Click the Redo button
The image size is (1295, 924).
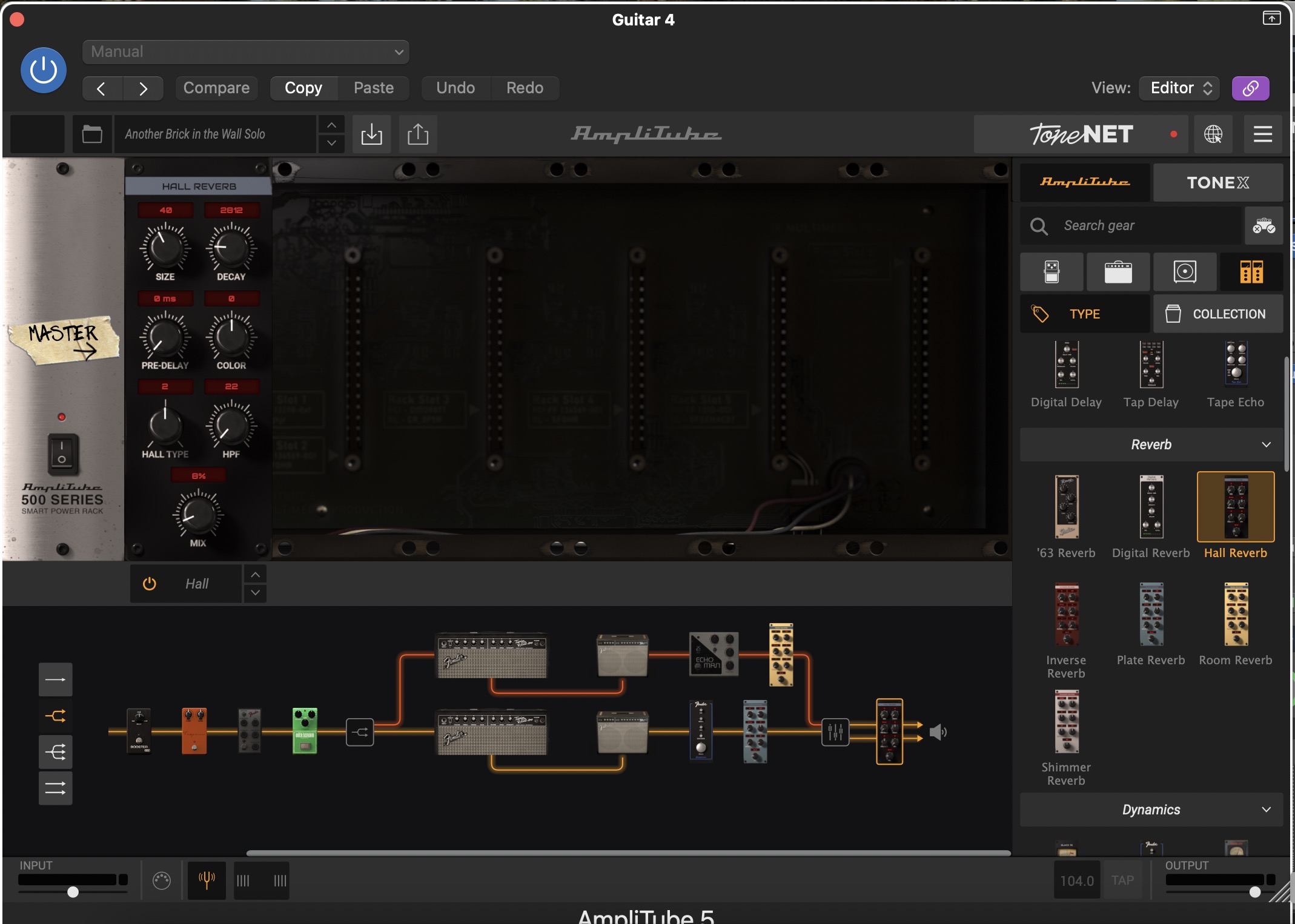[525, 88]
